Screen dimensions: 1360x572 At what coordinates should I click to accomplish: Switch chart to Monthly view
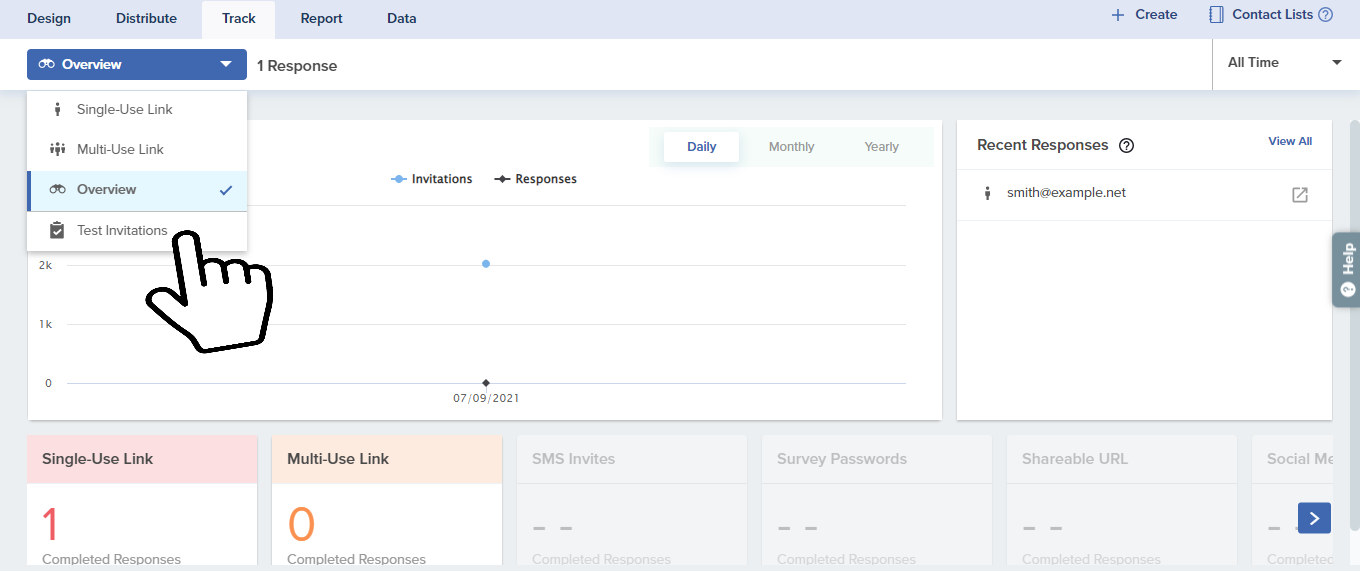[791, 147]
